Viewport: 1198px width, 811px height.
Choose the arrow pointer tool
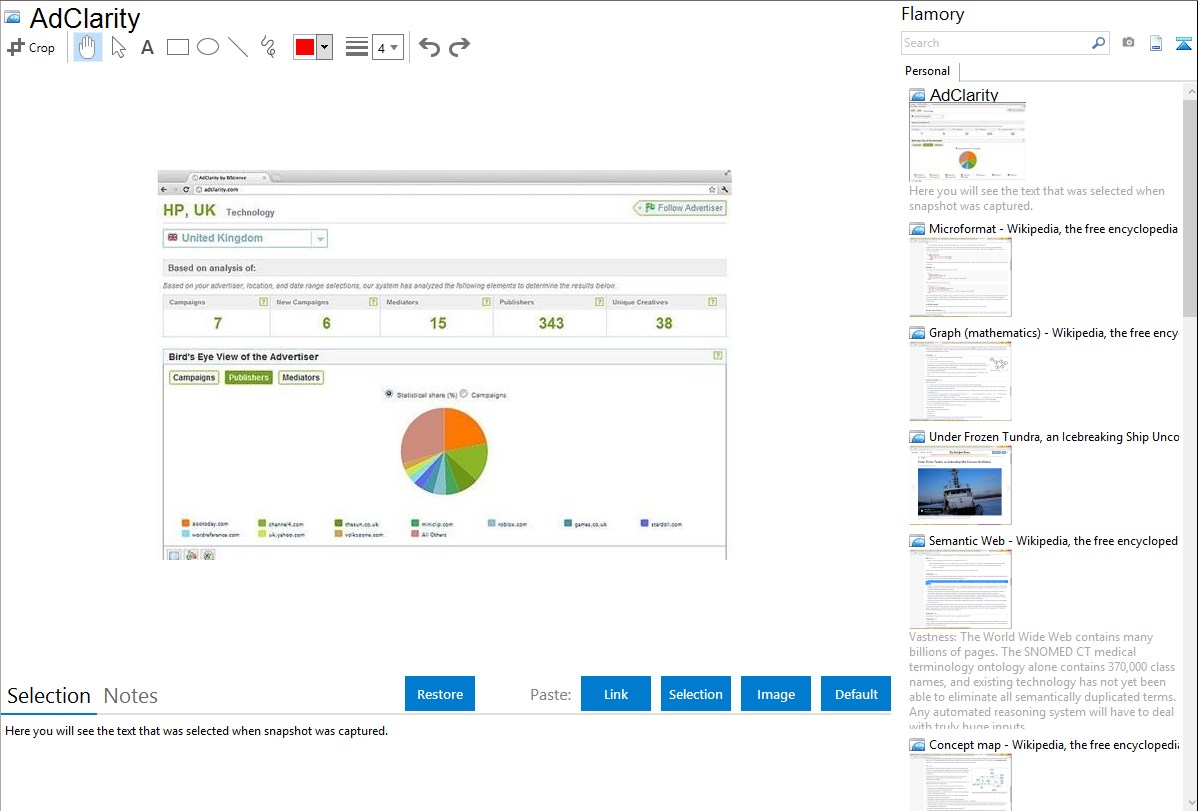tap(118, 47)
